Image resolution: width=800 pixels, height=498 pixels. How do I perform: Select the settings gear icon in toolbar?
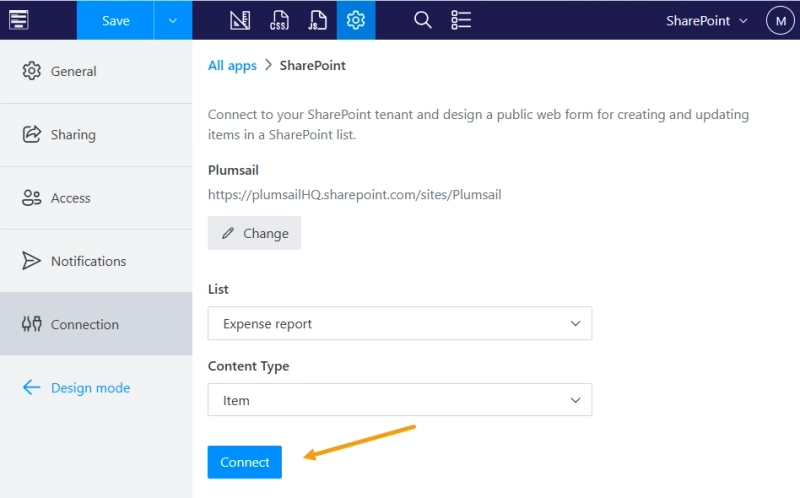[356, 20]
